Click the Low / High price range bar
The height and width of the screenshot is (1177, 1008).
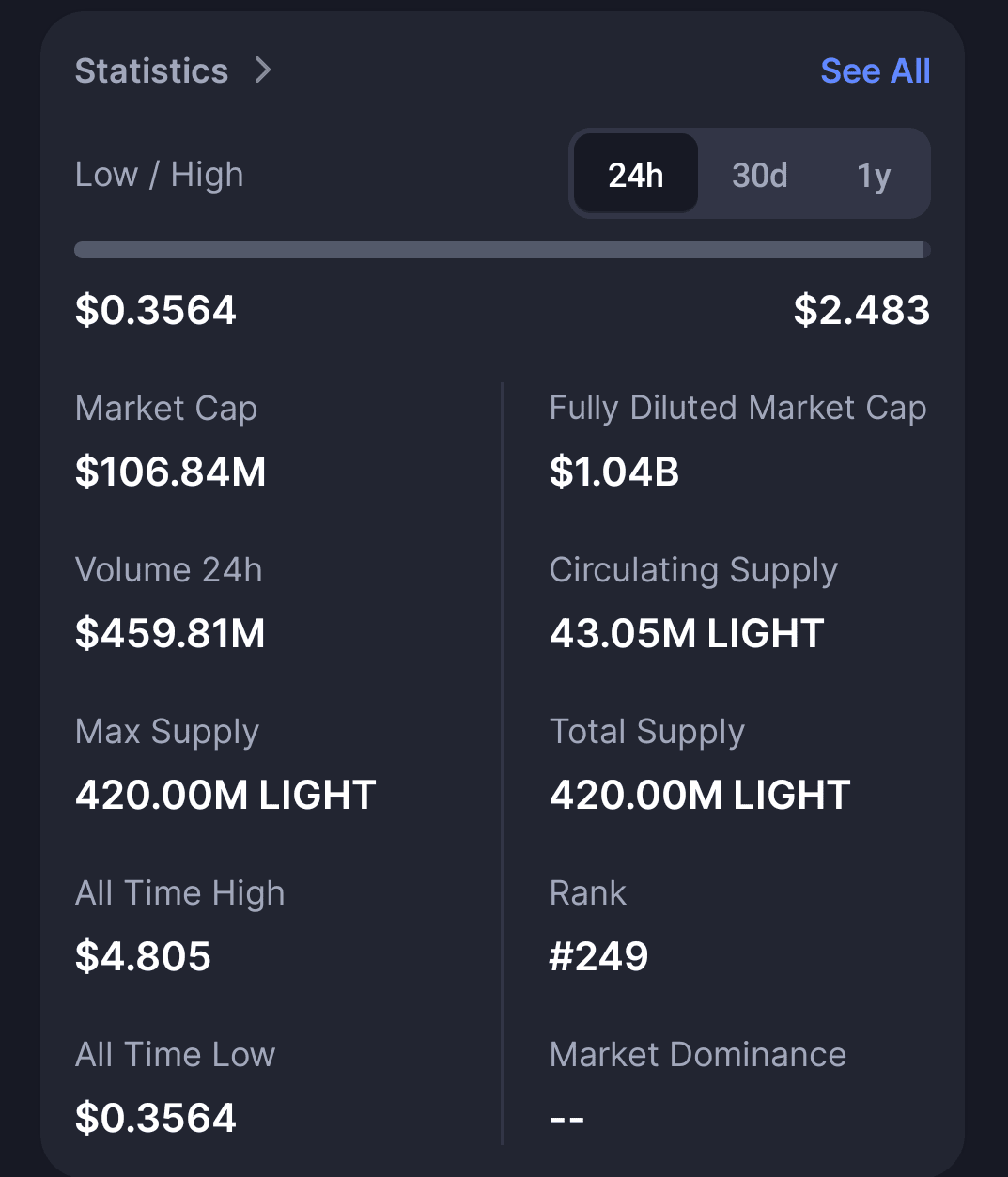coord(502,250)
